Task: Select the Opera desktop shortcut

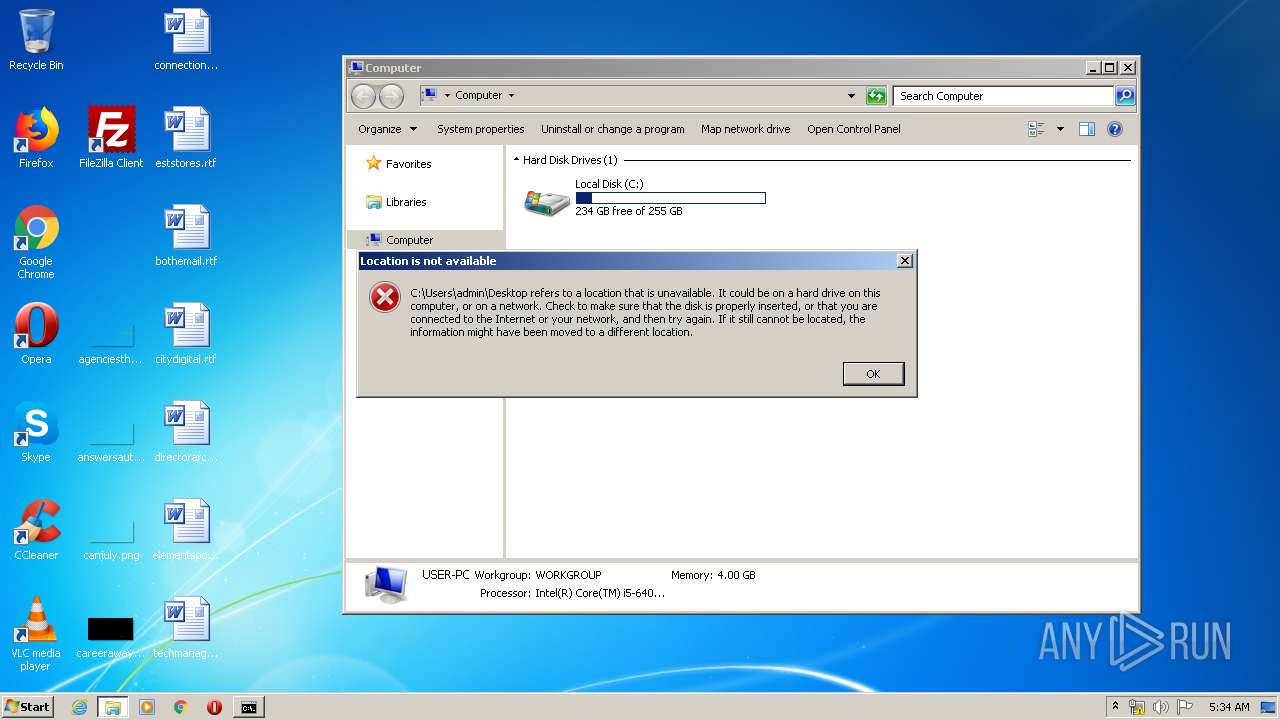Action: 36,334
